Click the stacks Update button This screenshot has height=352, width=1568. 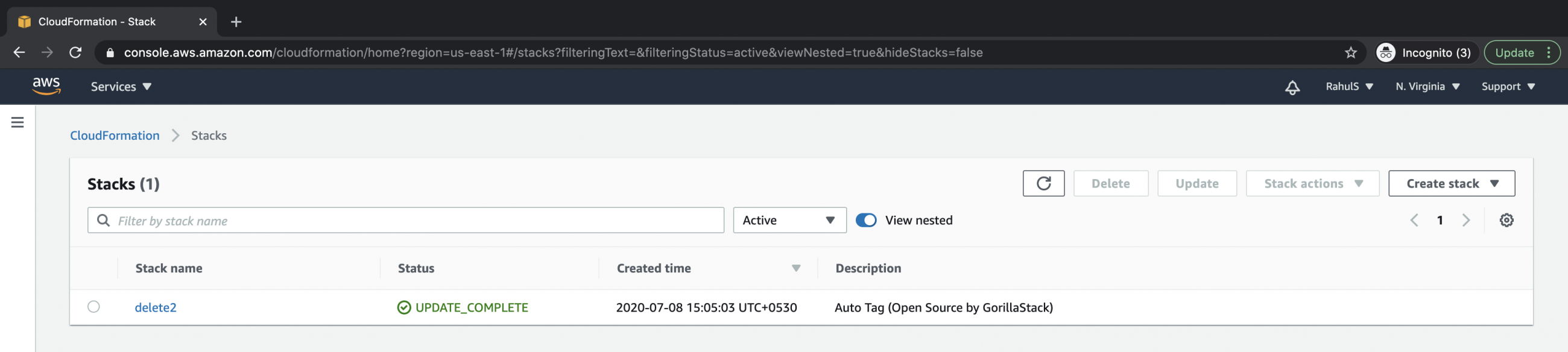click(x=1197, y=184)
